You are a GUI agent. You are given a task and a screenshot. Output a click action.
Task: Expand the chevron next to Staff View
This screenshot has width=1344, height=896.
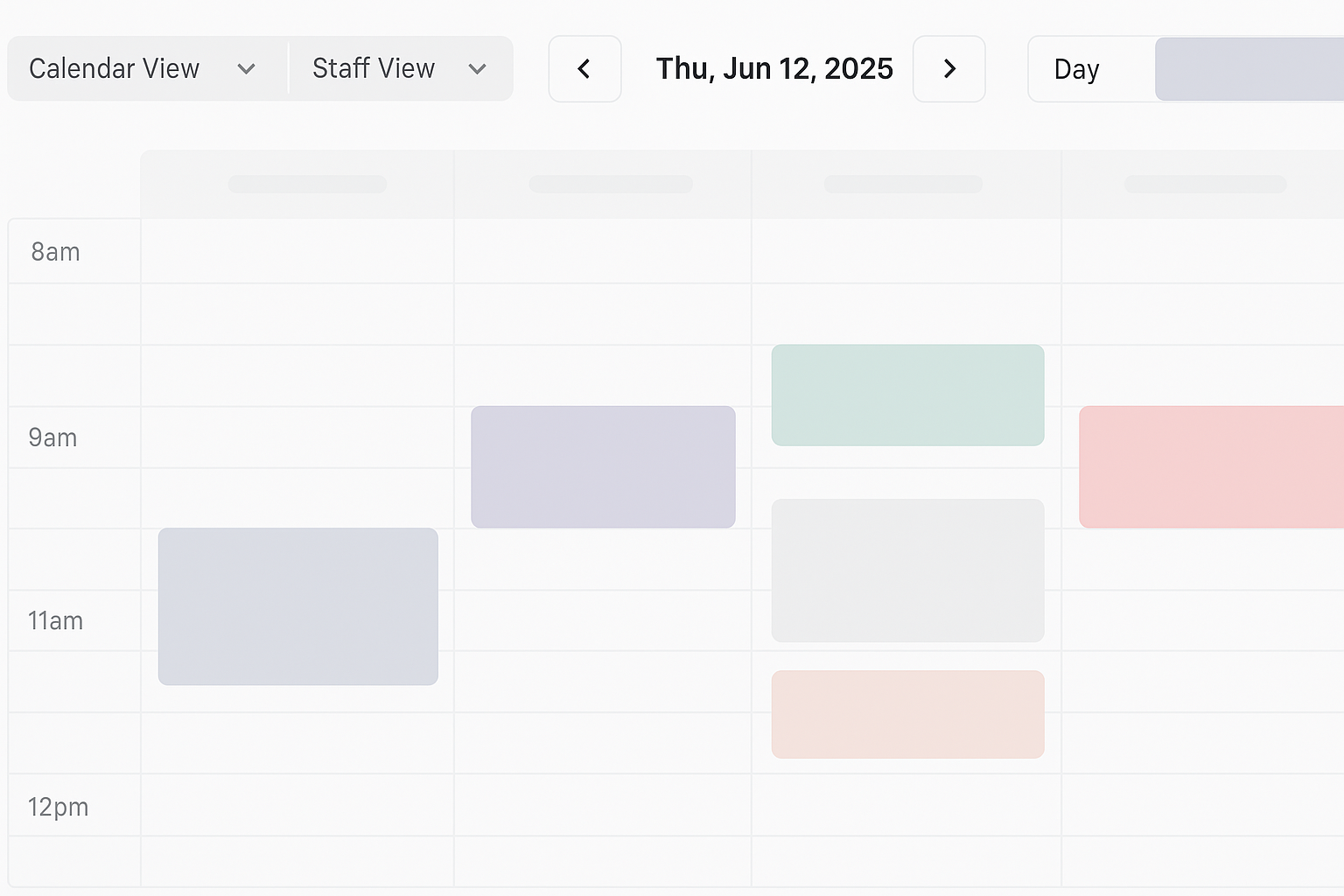click(x=477, y=68)
